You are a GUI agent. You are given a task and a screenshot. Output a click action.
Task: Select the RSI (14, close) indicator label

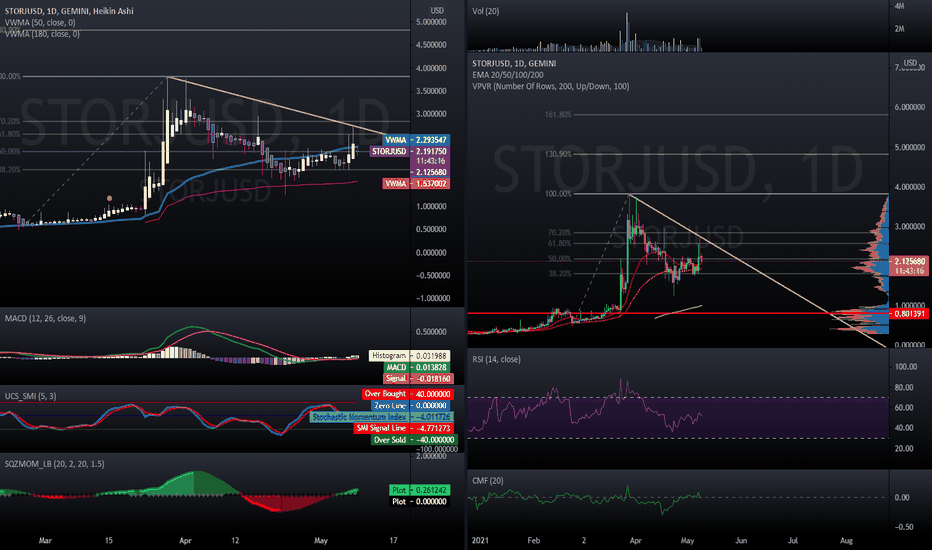coord(496,359)
